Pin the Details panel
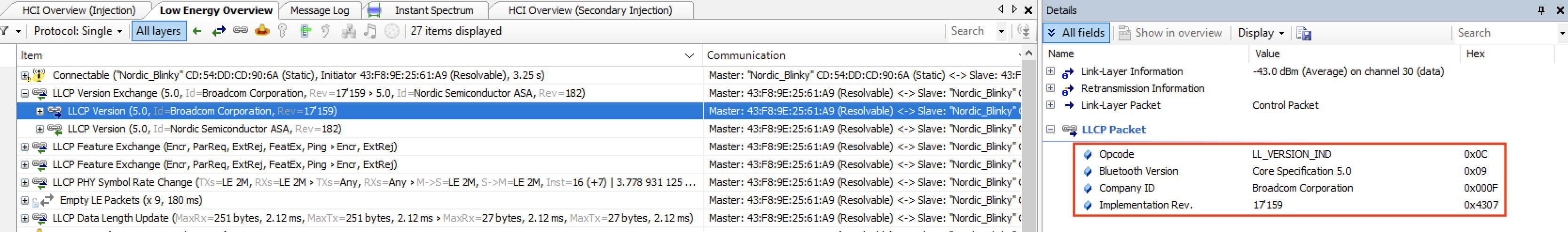The height and width of the screenshot is (232, 1568). click(x=1541, y=10)
